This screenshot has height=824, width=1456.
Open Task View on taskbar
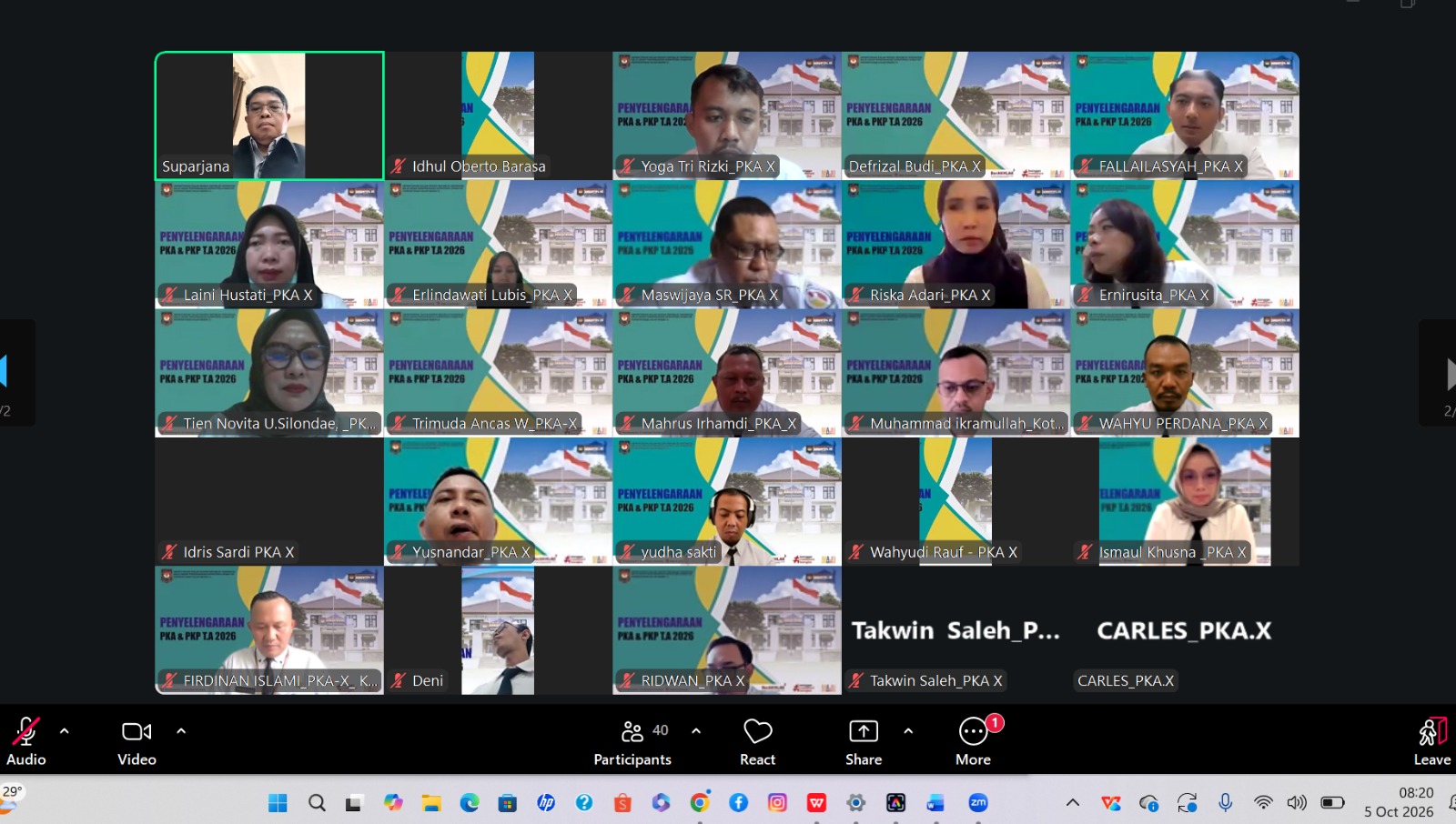click(x=354, y=802)
